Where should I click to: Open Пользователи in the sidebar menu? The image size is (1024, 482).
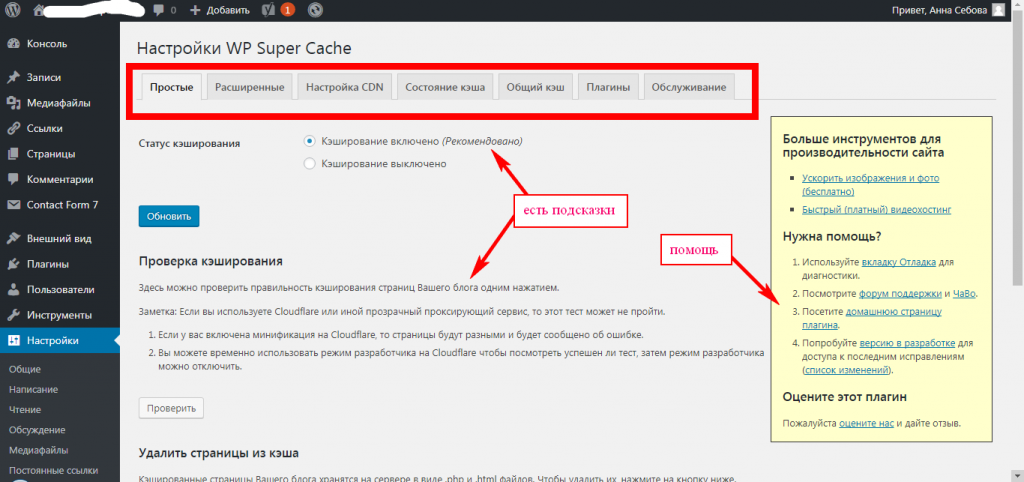click(x=60, y=290)
